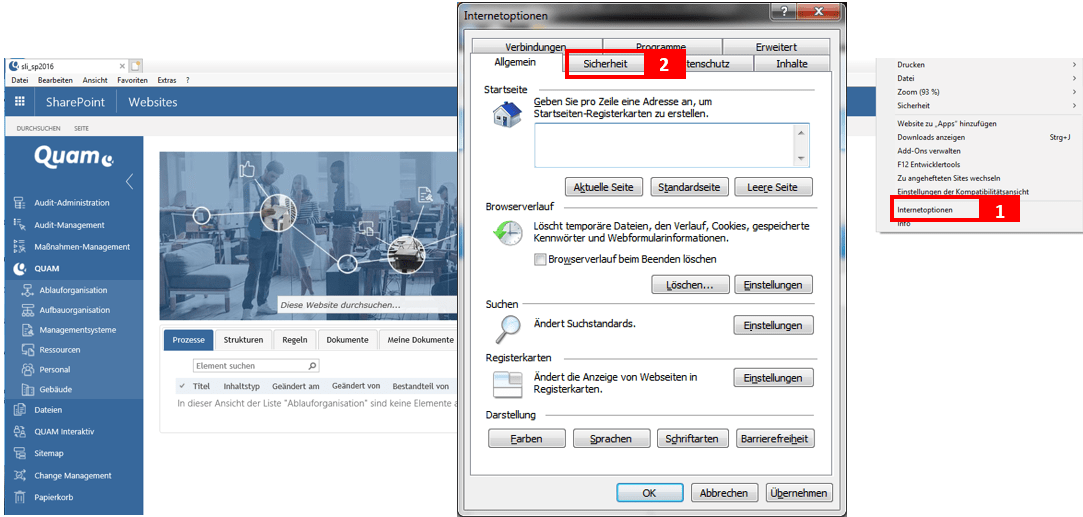This screenshot has height=517, width=1083.
Task: Open the Ansicht menu
Action: pyautogui.click(x=95, y=80)
